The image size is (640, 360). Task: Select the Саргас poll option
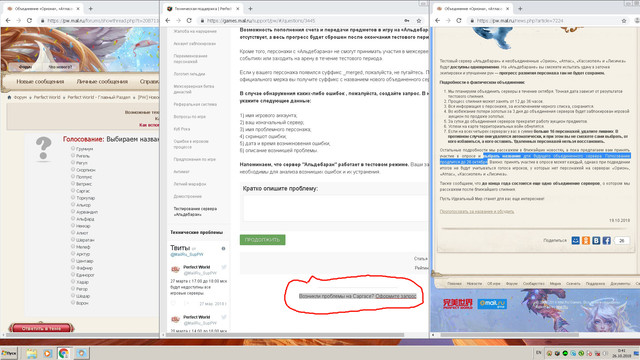pyautogui.click(x=73, y=191)
